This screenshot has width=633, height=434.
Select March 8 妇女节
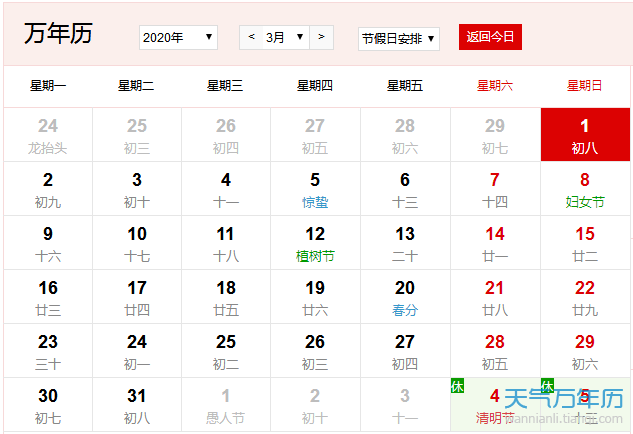585,189
